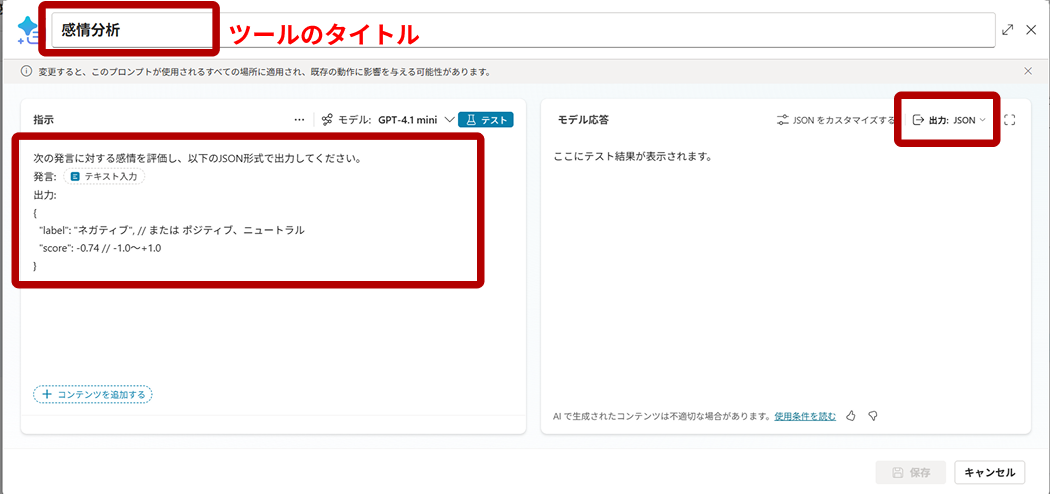Select the テキスト入力 input chip
The image size is (1050, 494).
[105, 176]
